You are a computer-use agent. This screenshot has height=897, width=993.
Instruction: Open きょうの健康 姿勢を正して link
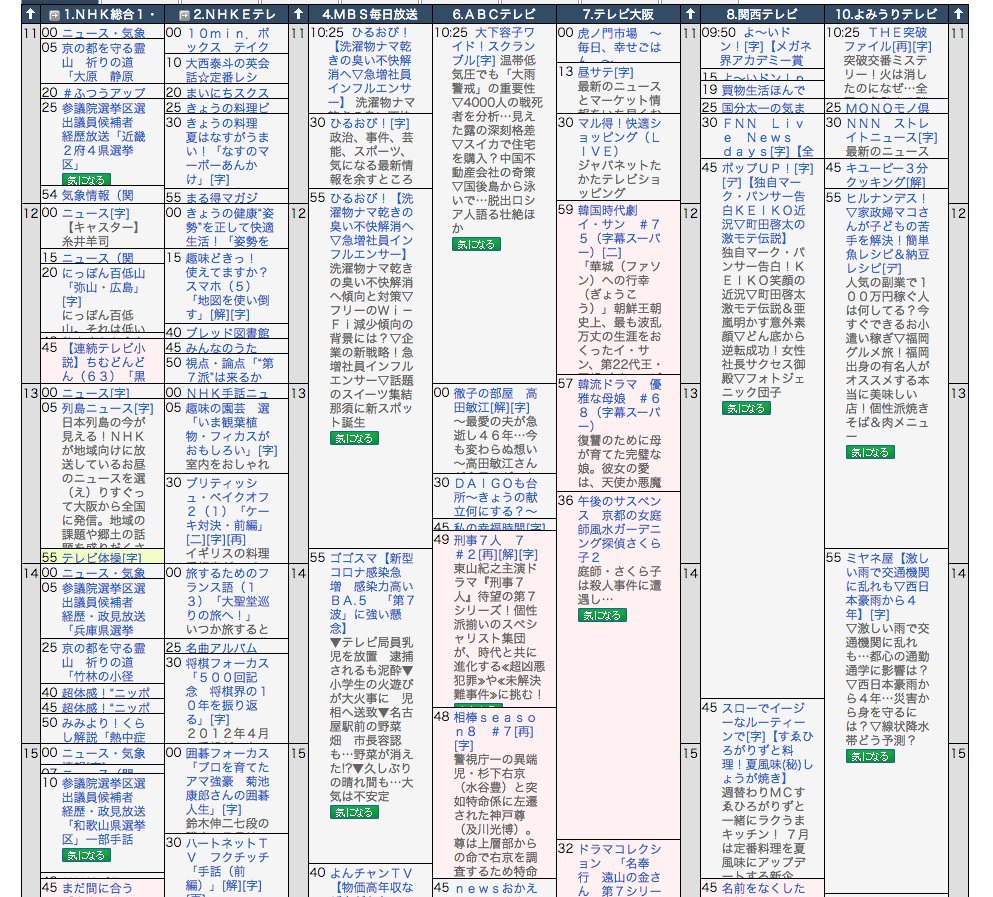click(x=229, y=227)
